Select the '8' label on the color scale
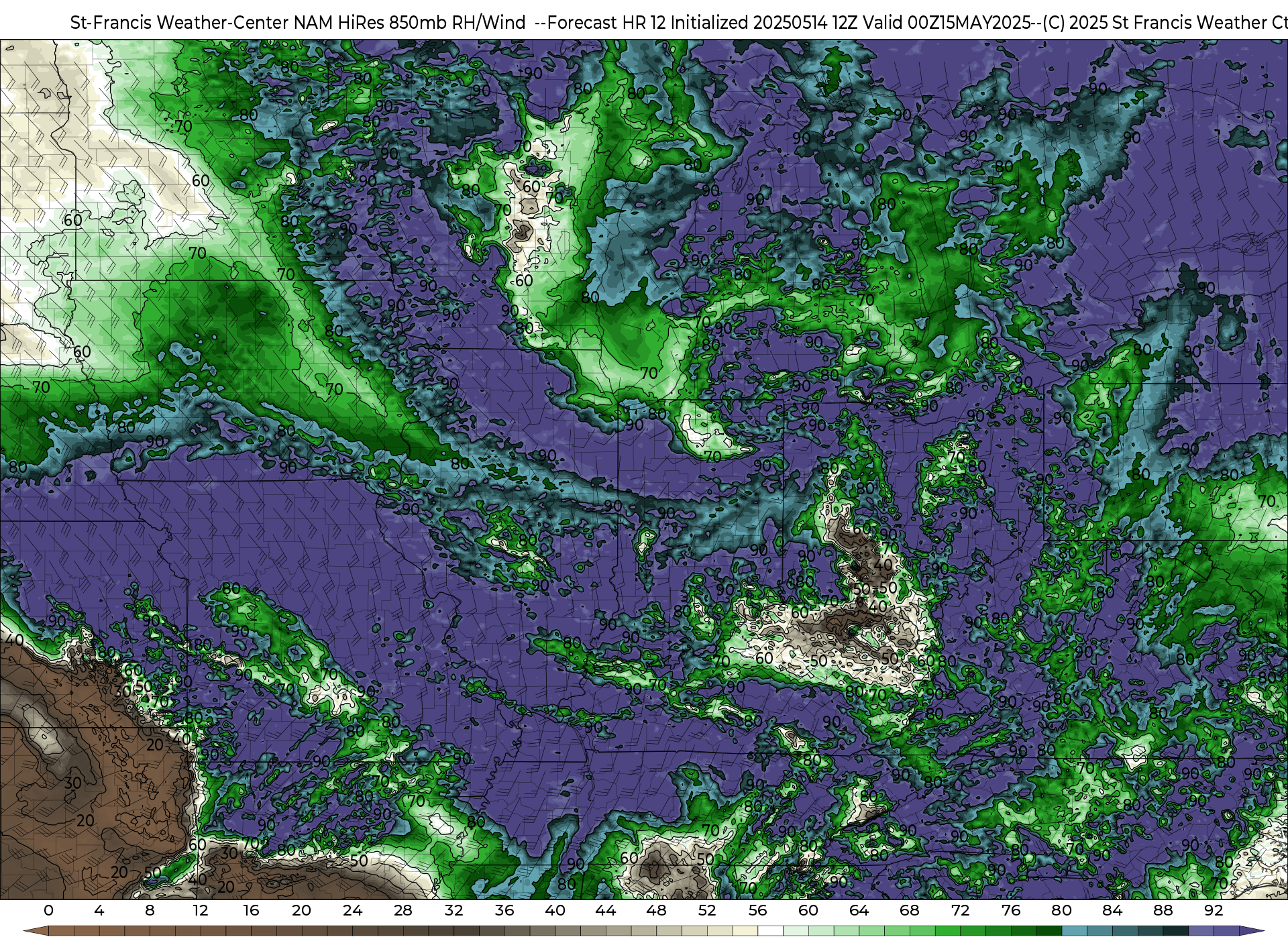 pos(150,910)
